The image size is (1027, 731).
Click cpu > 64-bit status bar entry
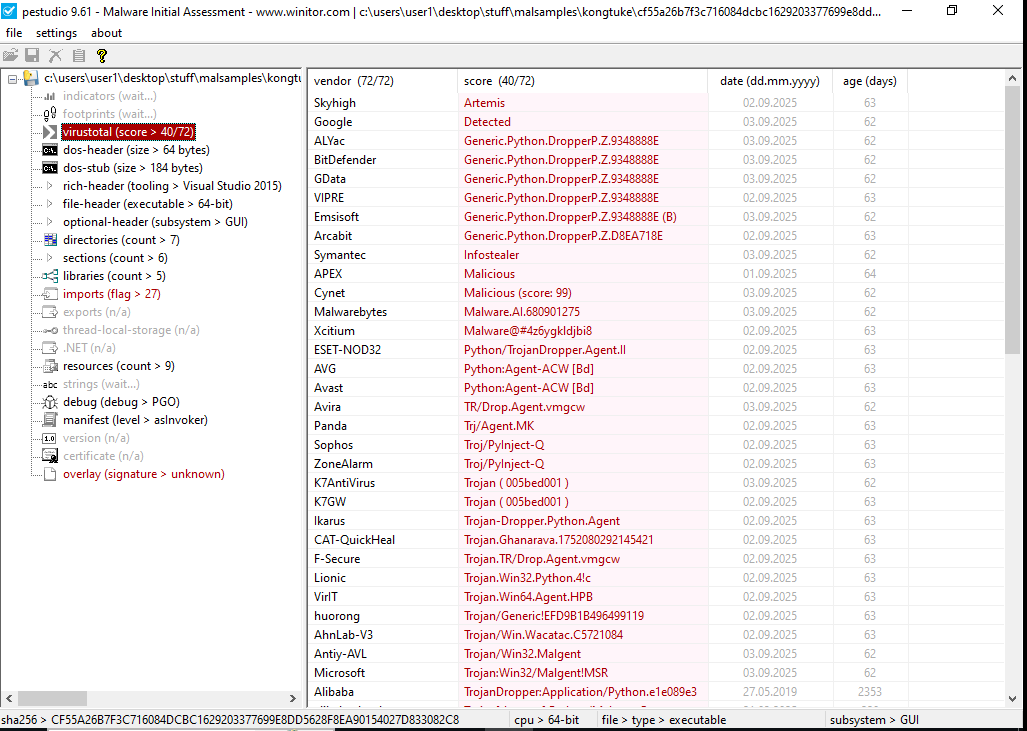coord(547,720)
